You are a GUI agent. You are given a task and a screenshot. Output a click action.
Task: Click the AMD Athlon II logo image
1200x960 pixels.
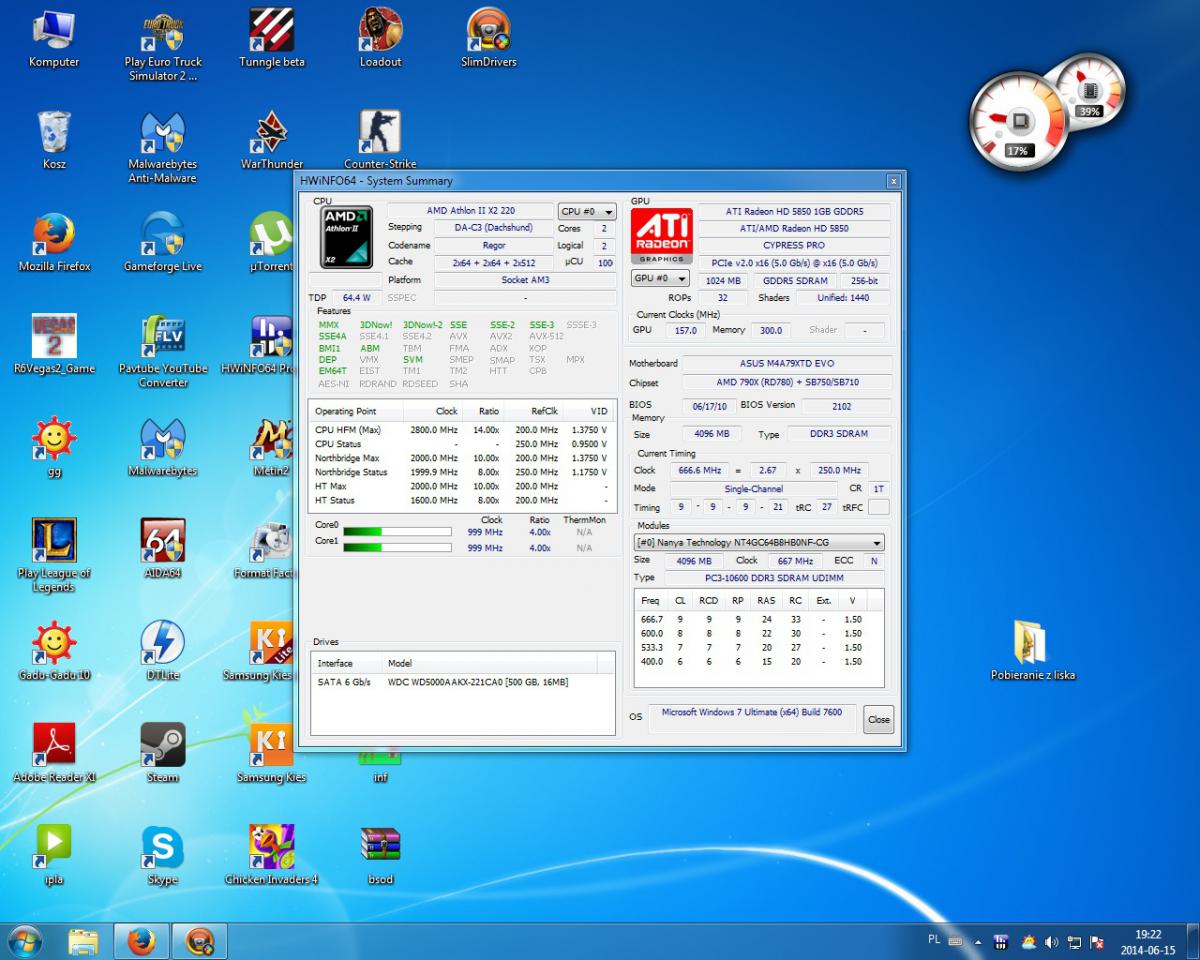[347, 238]
